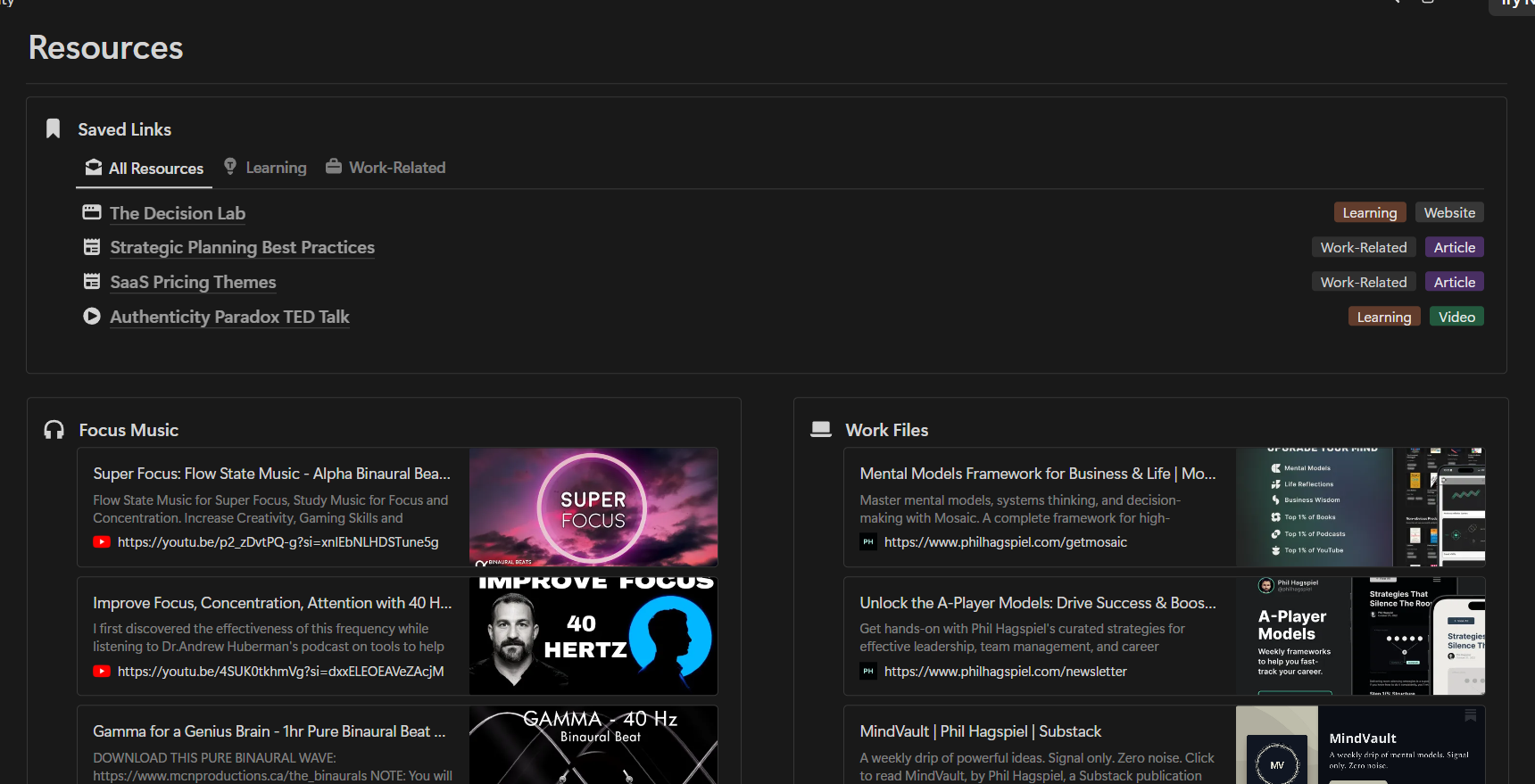The width and height of the screenshot is (1535, 784).
Task: Click the Work Files heading
Action: click(x=886, y=430)
